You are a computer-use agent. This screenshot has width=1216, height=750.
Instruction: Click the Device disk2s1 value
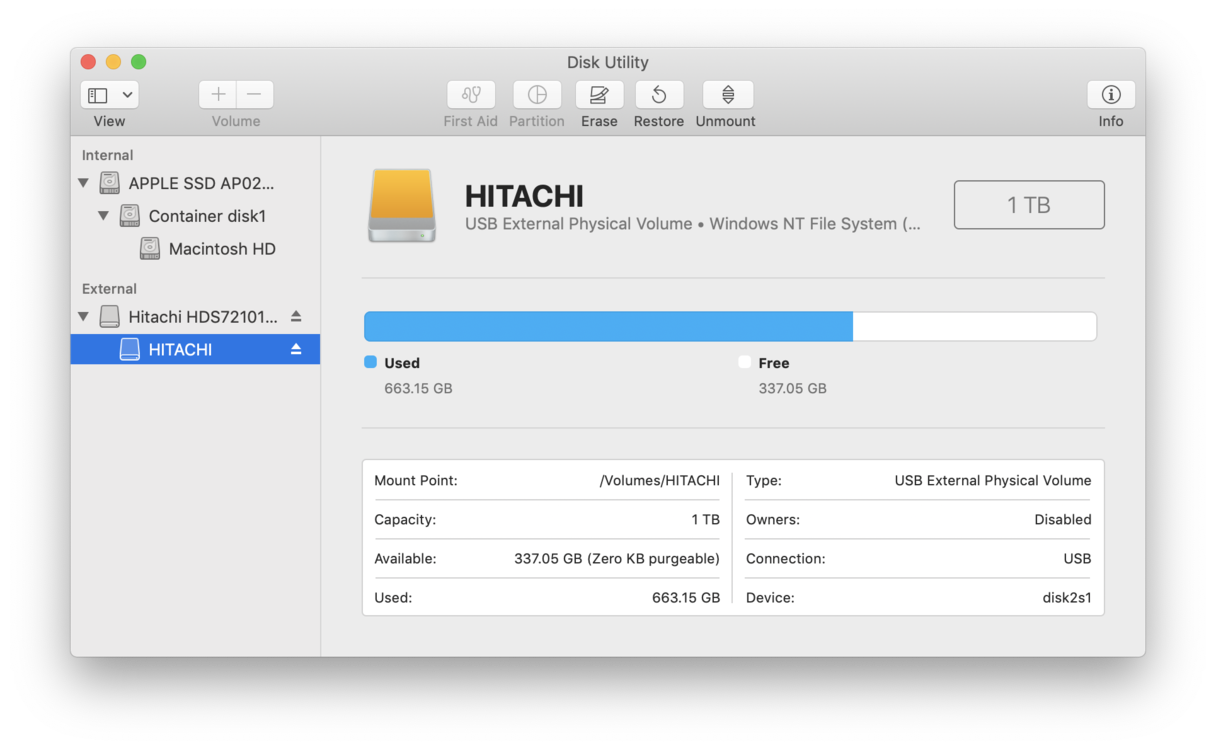1067,598
